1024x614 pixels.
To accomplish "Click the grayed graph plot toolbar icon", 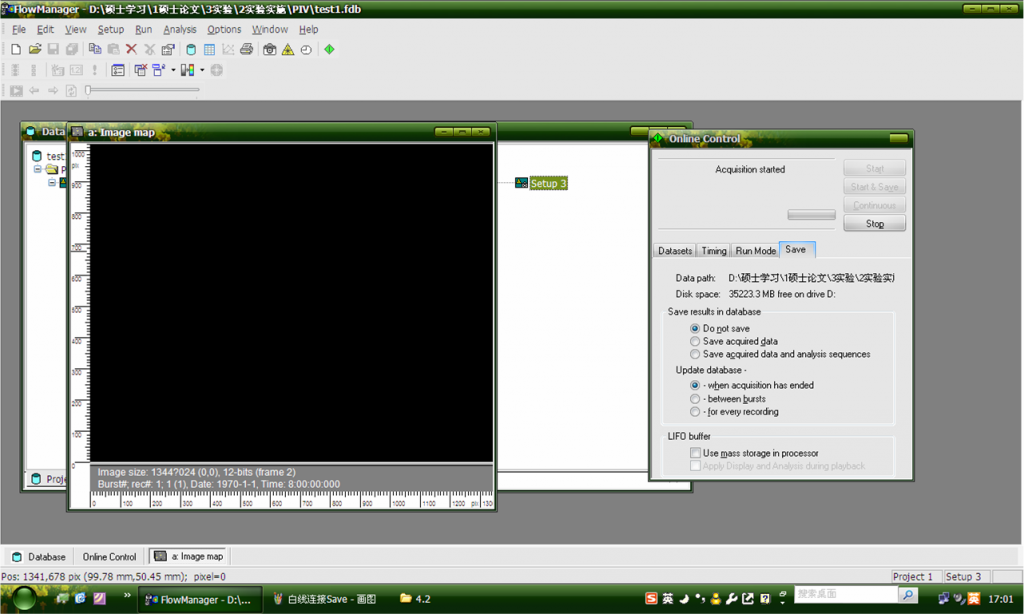I will coord(228,50).
